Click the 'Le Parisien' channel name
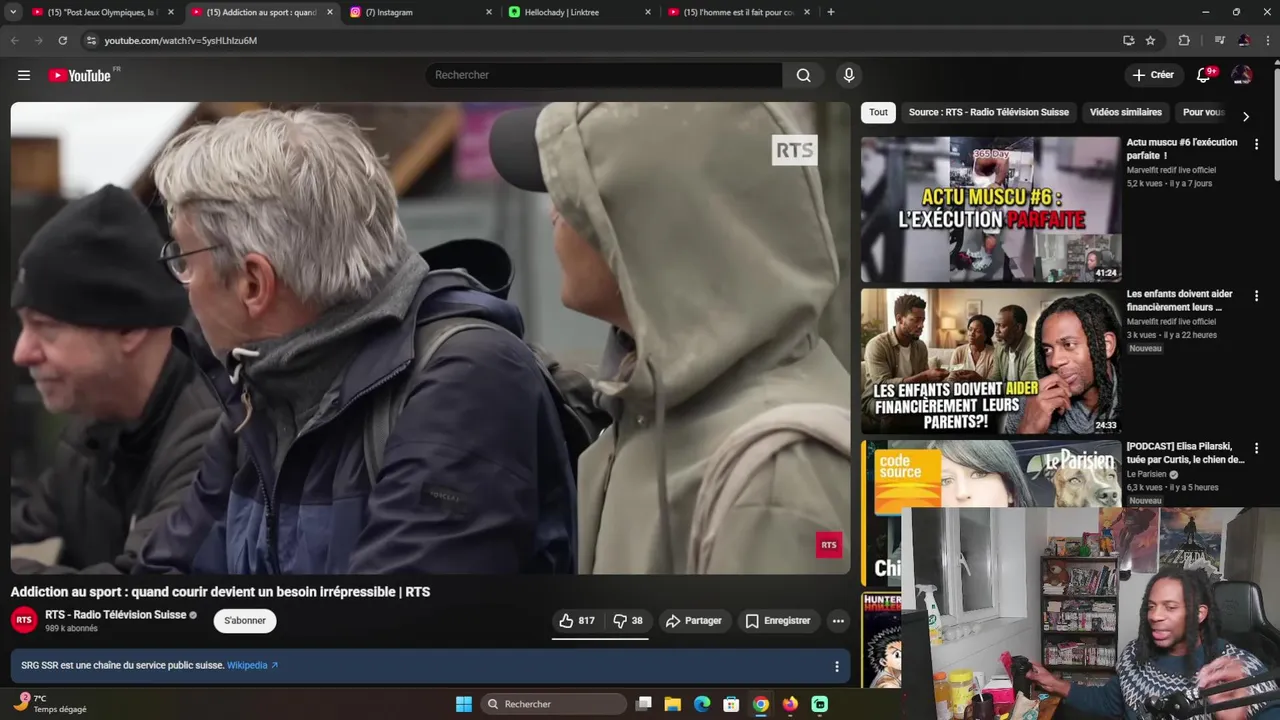The width and height of the screenshot is (1280, 720). [x=1147, y=474]
